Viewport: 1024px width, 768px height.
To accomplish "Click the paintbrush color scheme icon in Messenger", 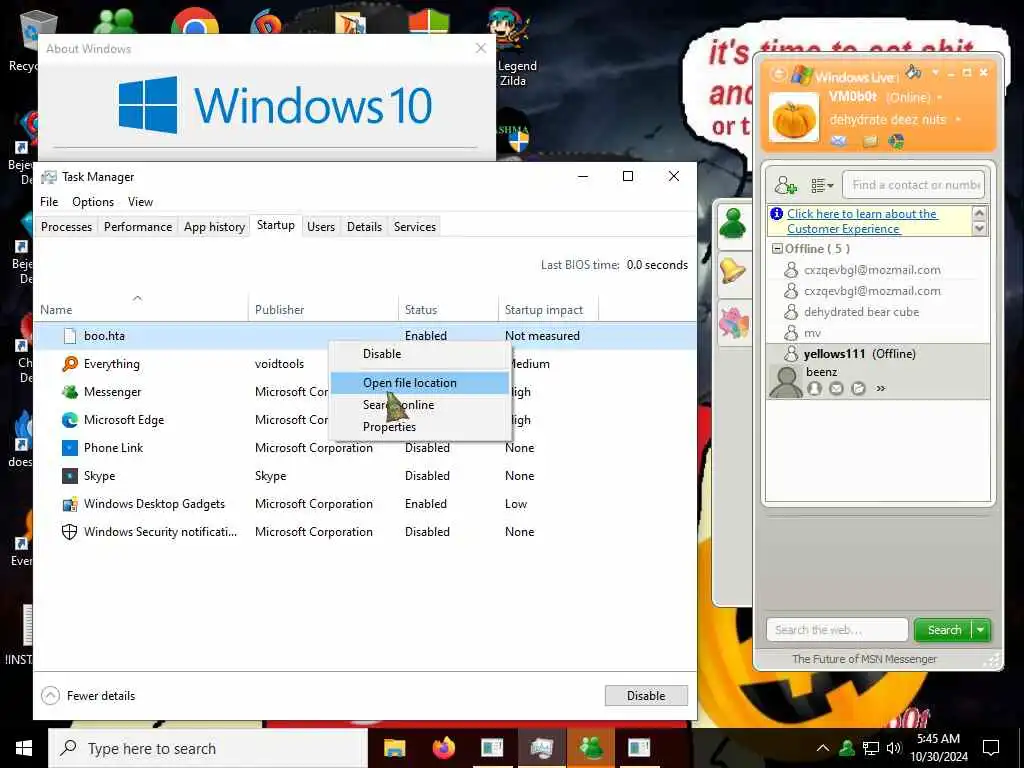I will [x=914, y=72].
